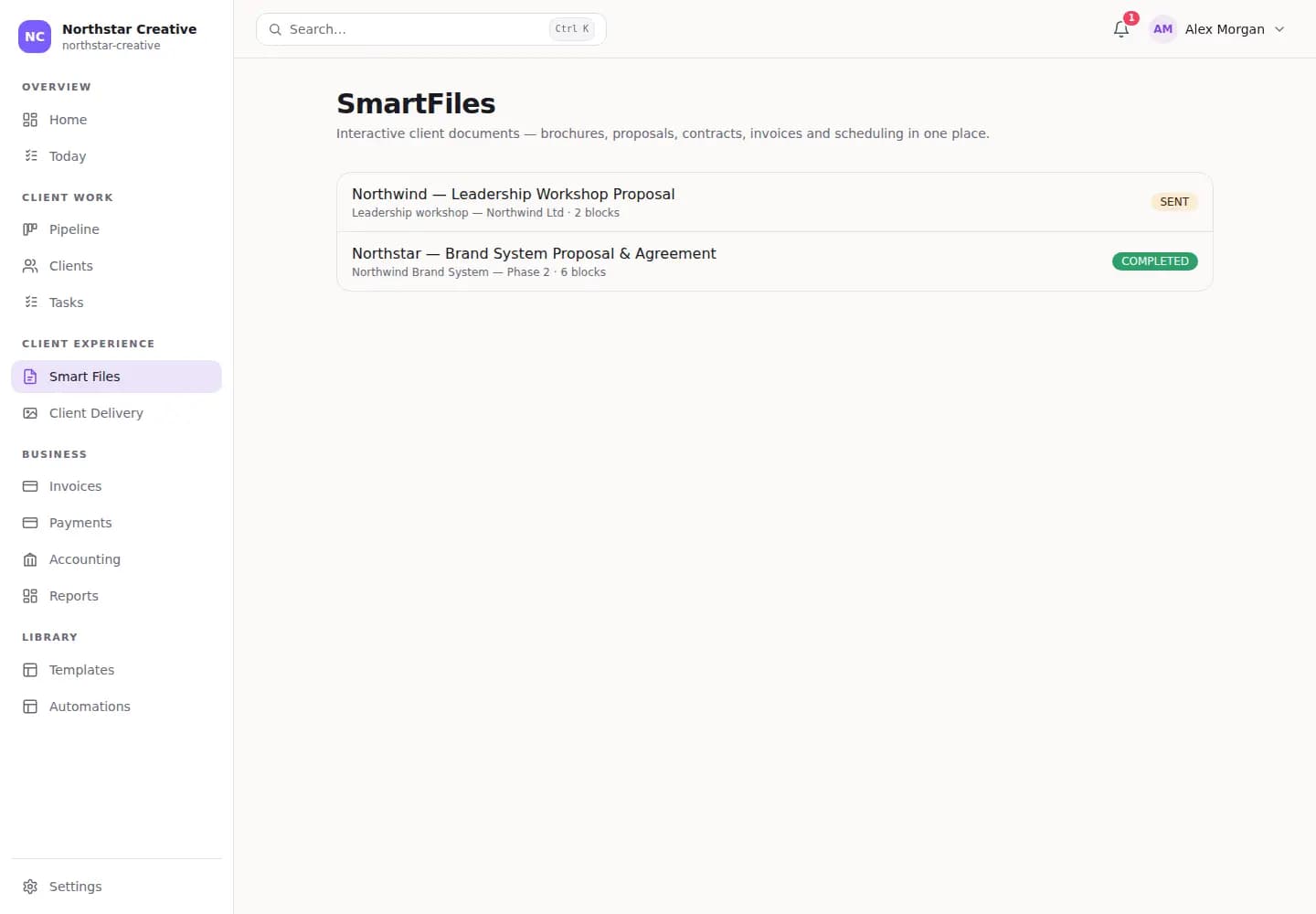The image size is (1316, 914).
Task: Click the Accounting building icon
Action: (x=30, y=559)
